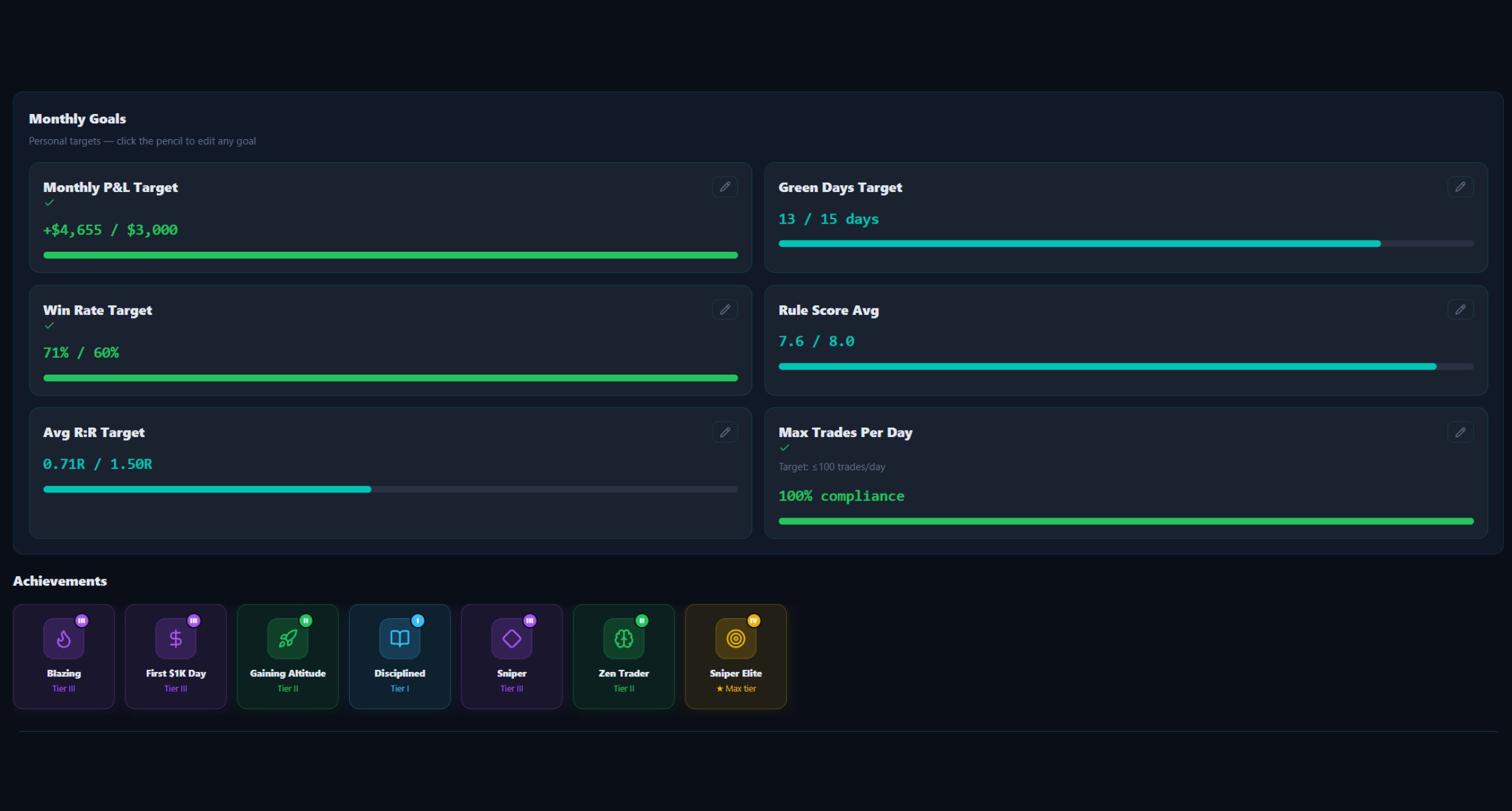The width and height of the screenshot is (1512, 811).
Task: Click the 100% compliance text
Action: (841, 496)
